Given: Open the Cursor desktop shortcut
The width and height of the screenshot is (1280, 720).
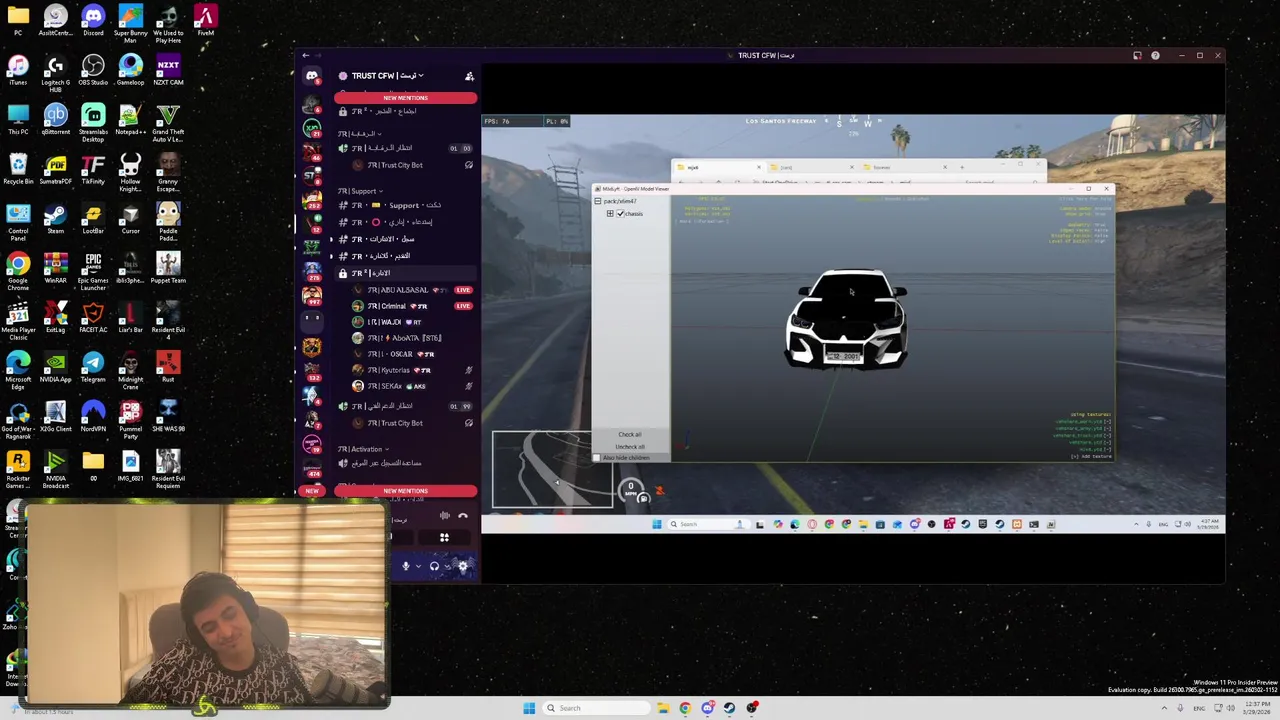Looking at the screenshot, I should point(130,218).
